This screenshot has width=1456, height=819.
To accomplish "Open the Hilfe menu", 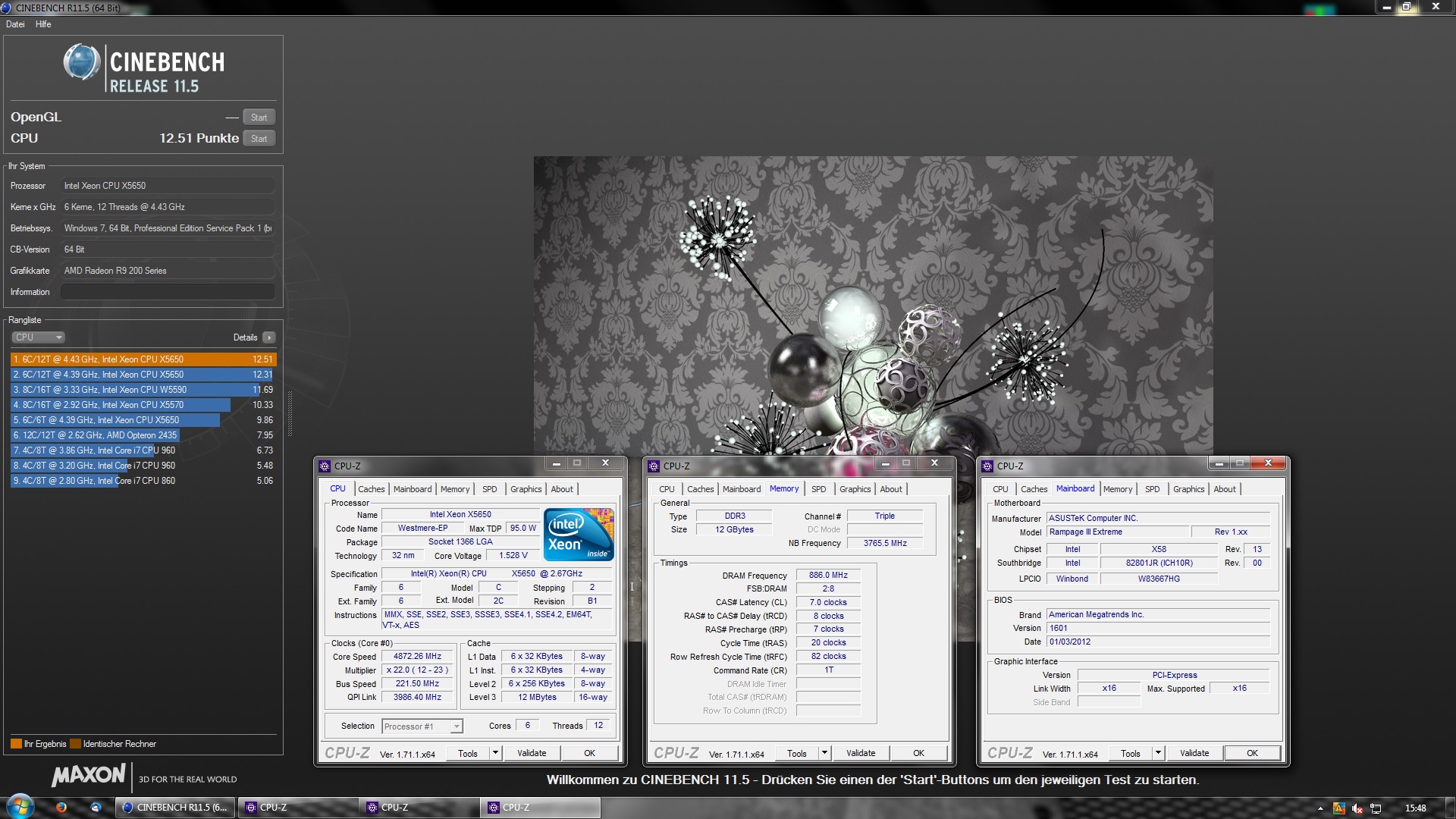I will click(x=43, y=24).
